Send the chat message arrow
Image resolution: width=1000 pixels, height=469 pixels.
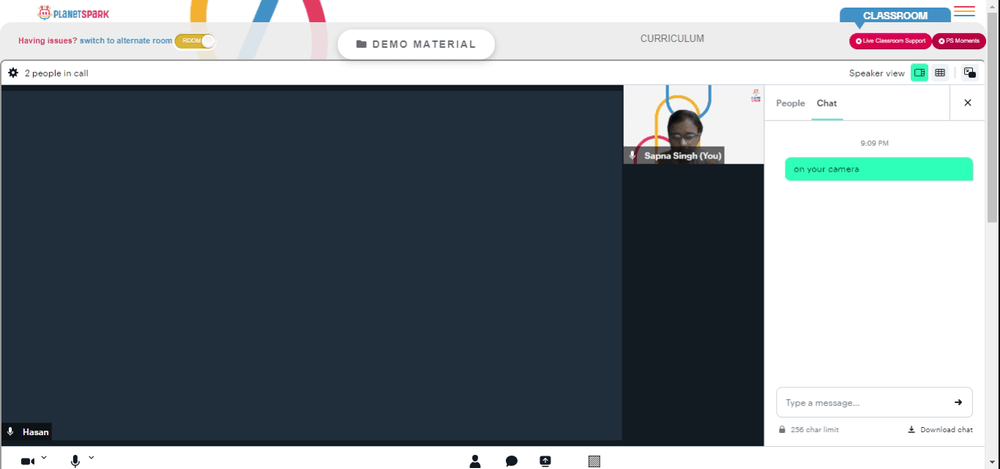pyautogui.click(x=958, y=402)
